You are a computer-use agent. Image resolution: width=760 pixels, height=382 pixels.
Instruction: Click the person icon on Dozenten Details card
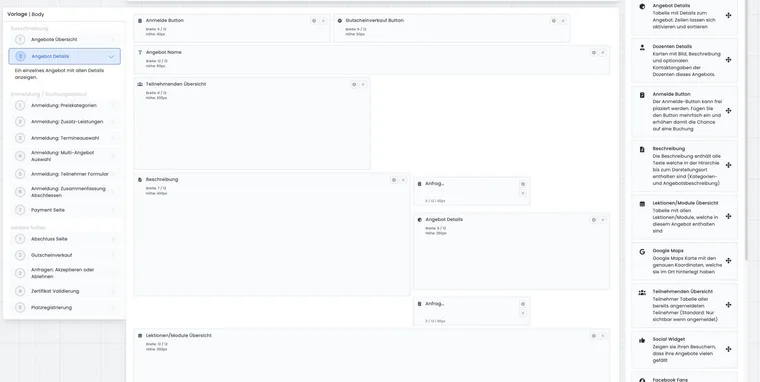pos(642,48)
